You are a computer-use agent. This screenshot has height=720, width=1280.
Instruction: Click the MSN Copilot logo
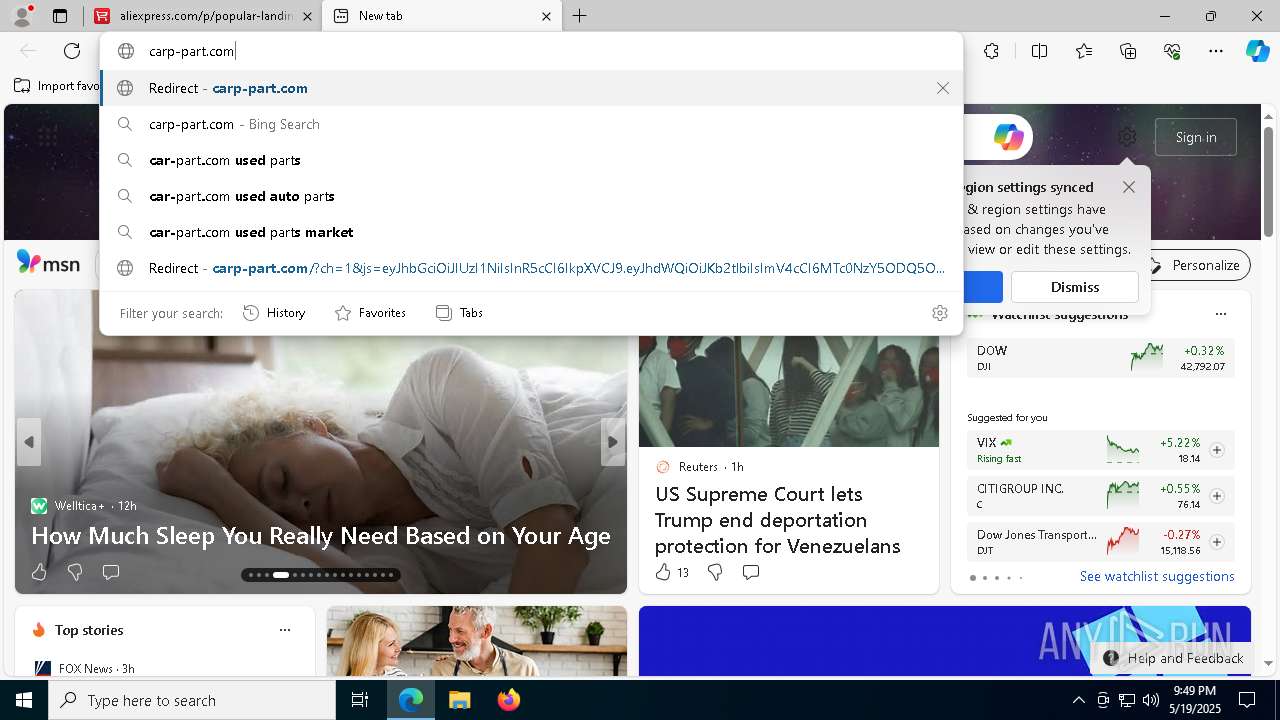point(1008,137)
